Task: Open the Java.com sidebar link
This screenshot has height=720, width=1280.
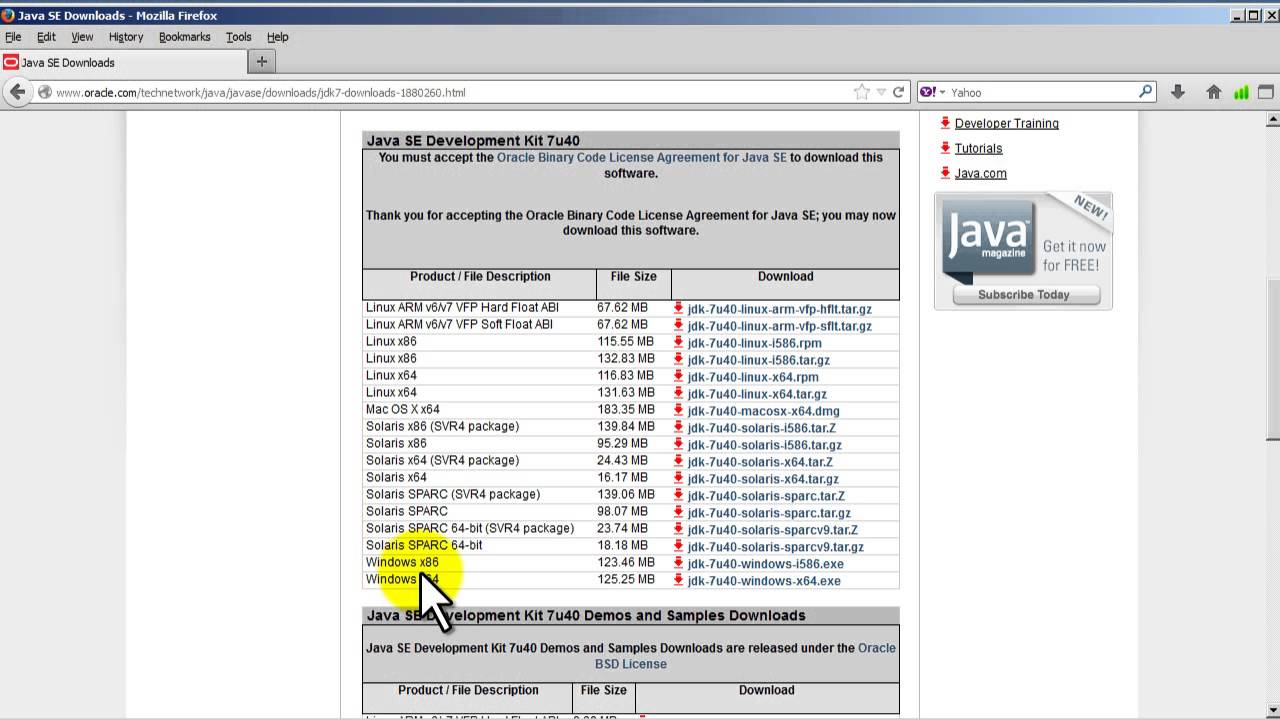Action: pyautogui.click(x=980, y=173)
